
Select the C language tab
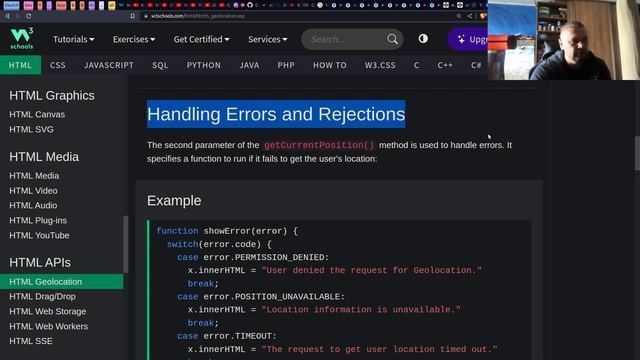click(x=416, y=65)
